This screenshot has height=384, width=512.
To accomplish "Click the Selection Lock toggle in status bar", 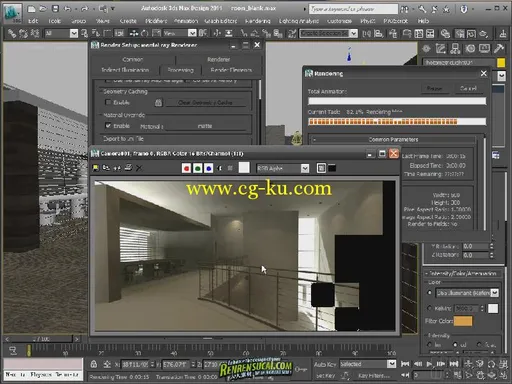I will pyautogui.click(x=94, y=364).
